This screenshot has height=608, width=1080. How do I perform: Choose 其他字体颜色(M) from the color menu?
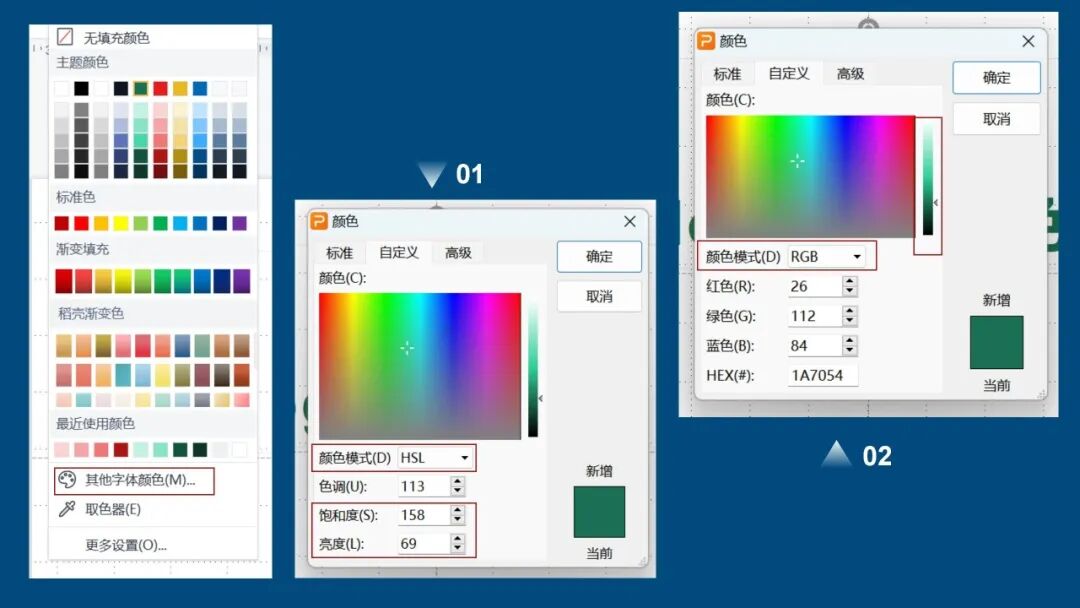pyautogui.click(x=140, y=480)
